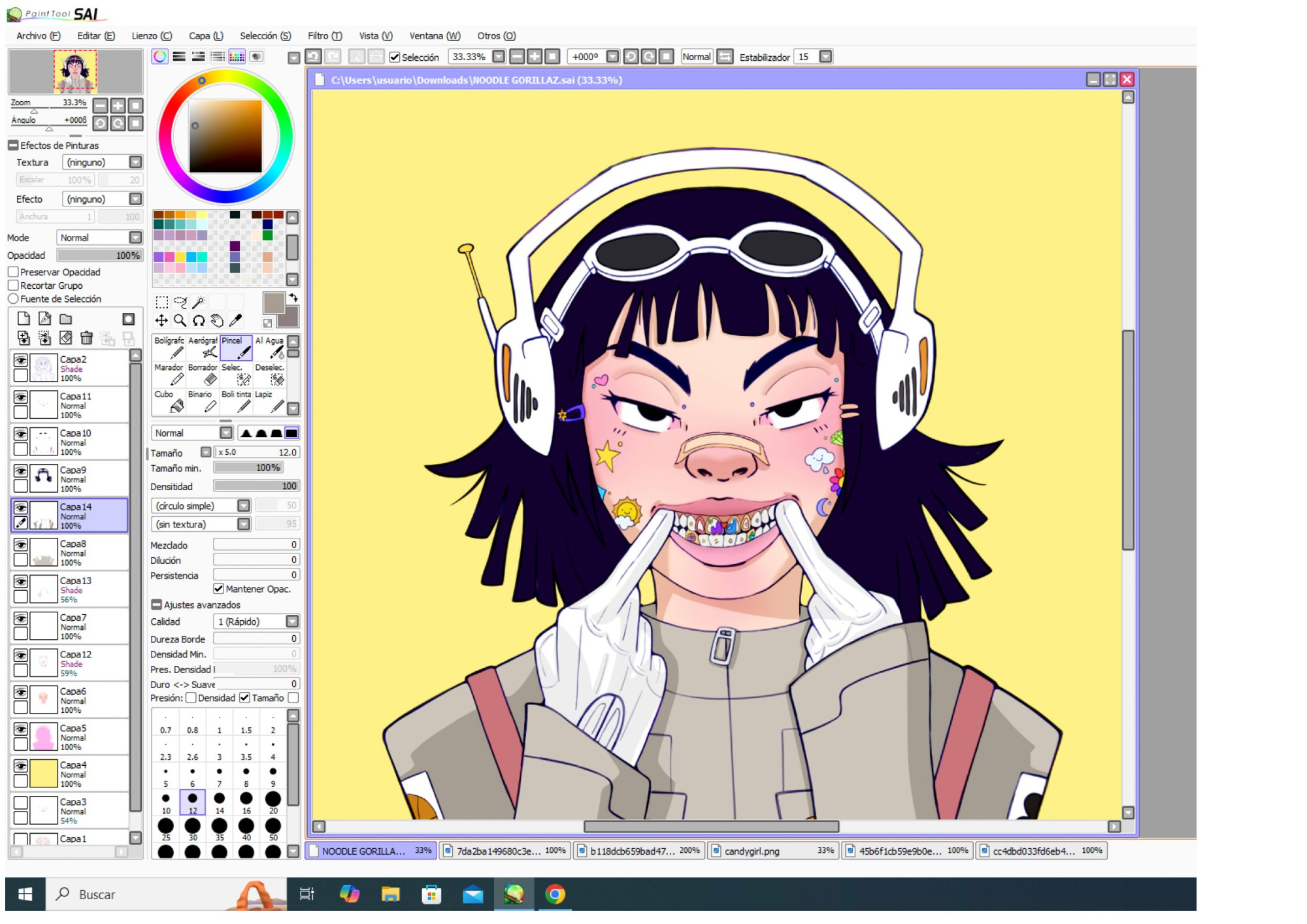Toggle pressure Densidad checkbox
The height and width of the screenshot is (924, 1307).
tap(191, 698)
